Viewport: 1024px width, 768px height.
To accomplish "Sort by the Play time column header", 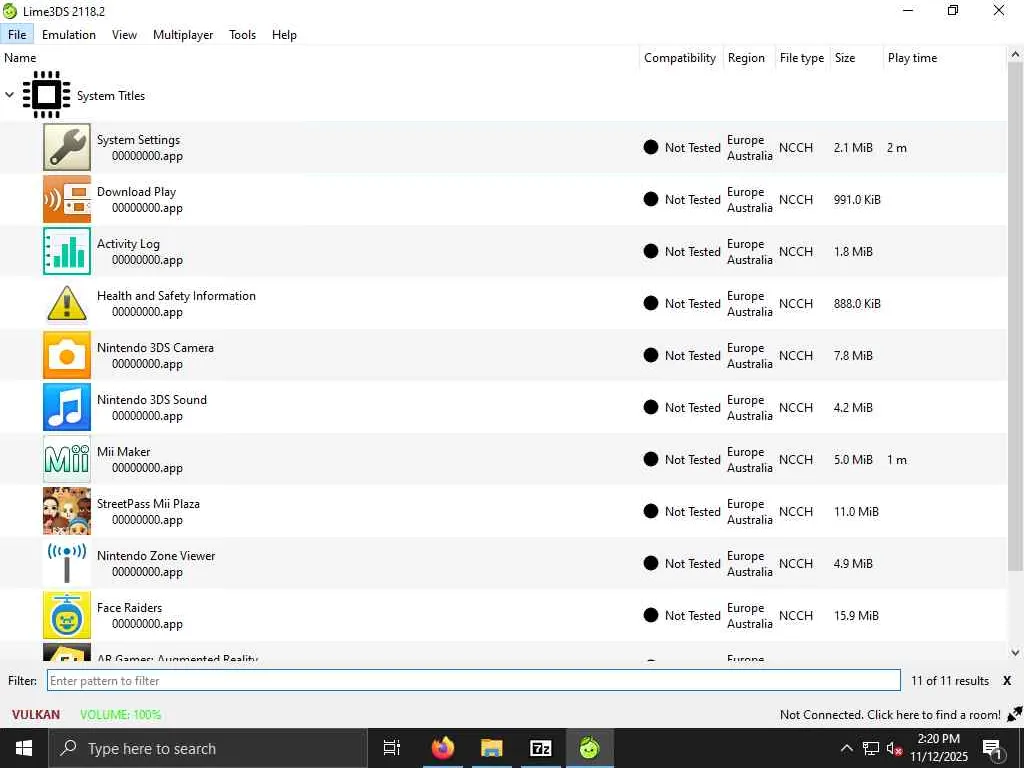I will (944, 57).
